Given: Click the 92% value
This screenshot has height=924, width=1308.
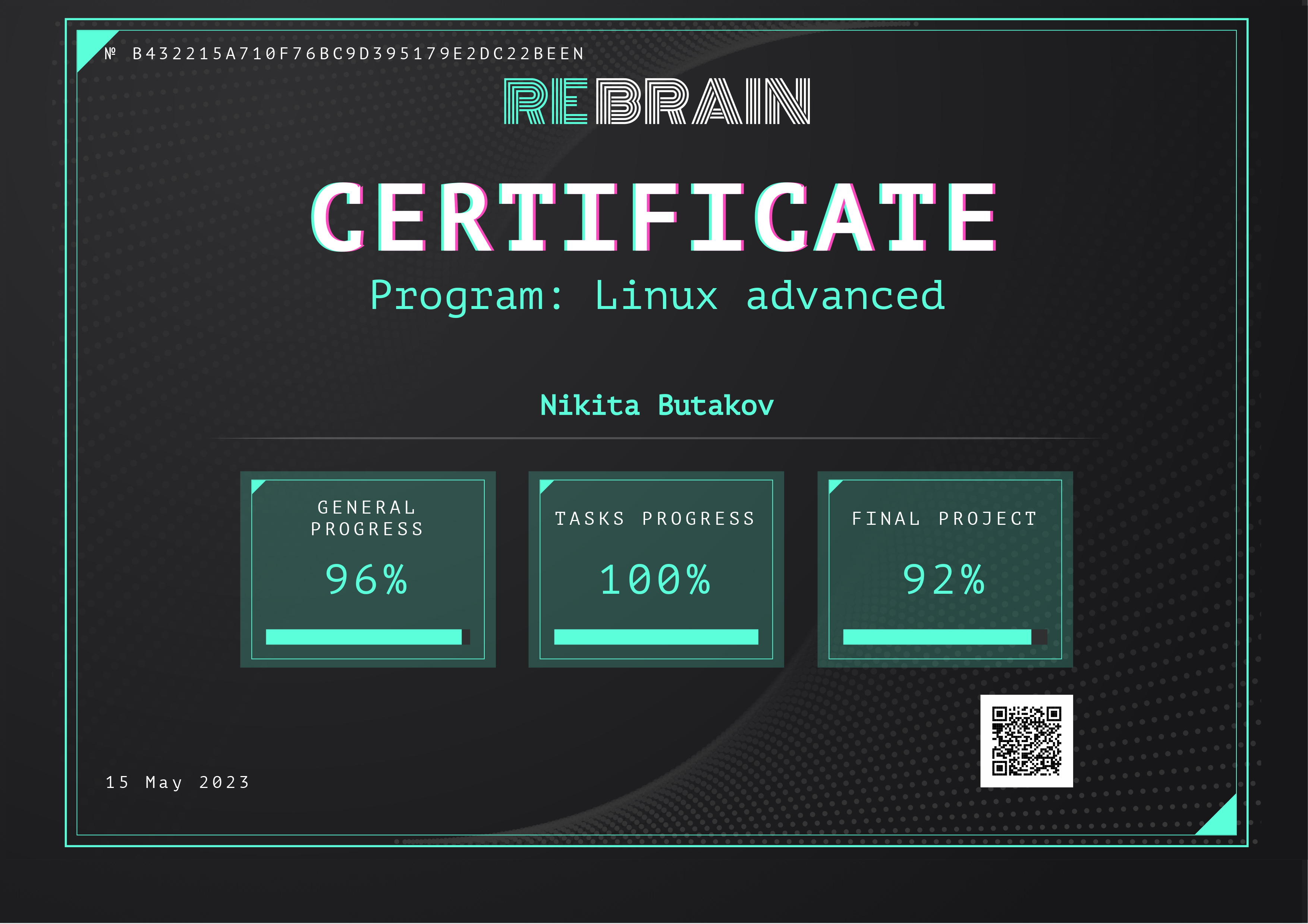Looking at the screenshot, I should coord(944,580).
